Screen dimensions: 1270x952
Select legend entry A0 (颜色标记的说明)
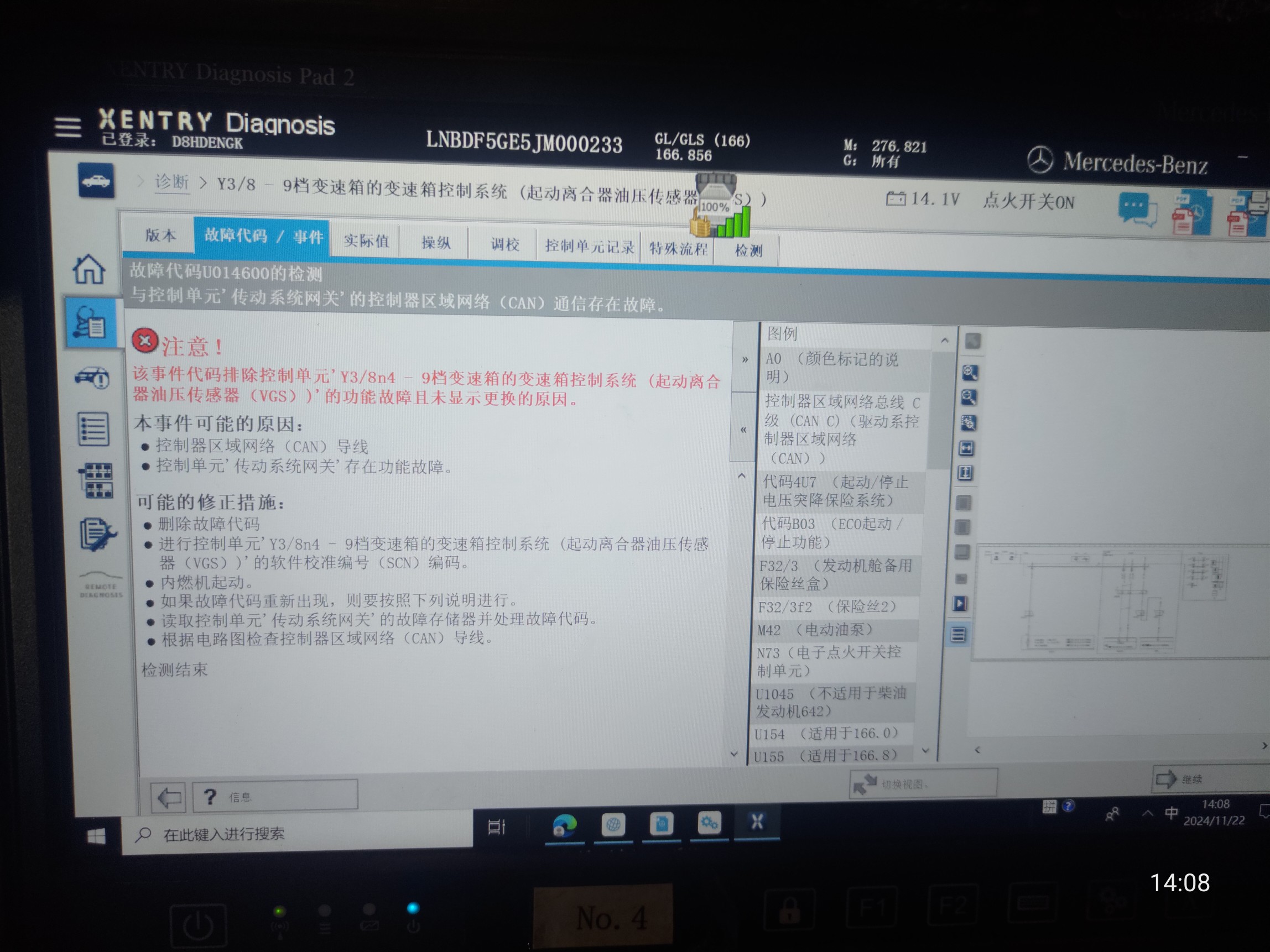point(845,368)
